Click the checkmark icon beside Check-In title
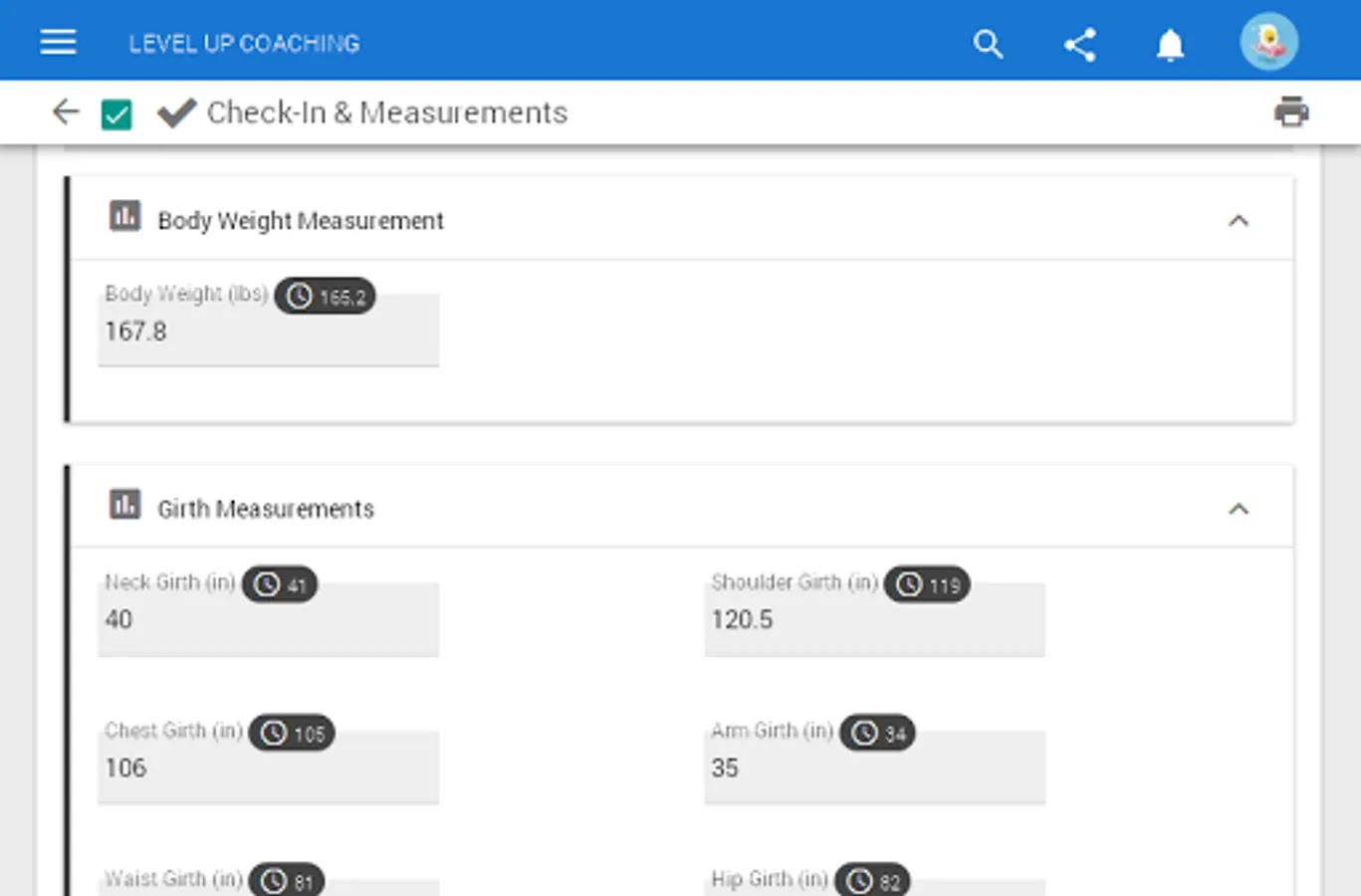Screen dimensions: 1361x896 point(177,112)
